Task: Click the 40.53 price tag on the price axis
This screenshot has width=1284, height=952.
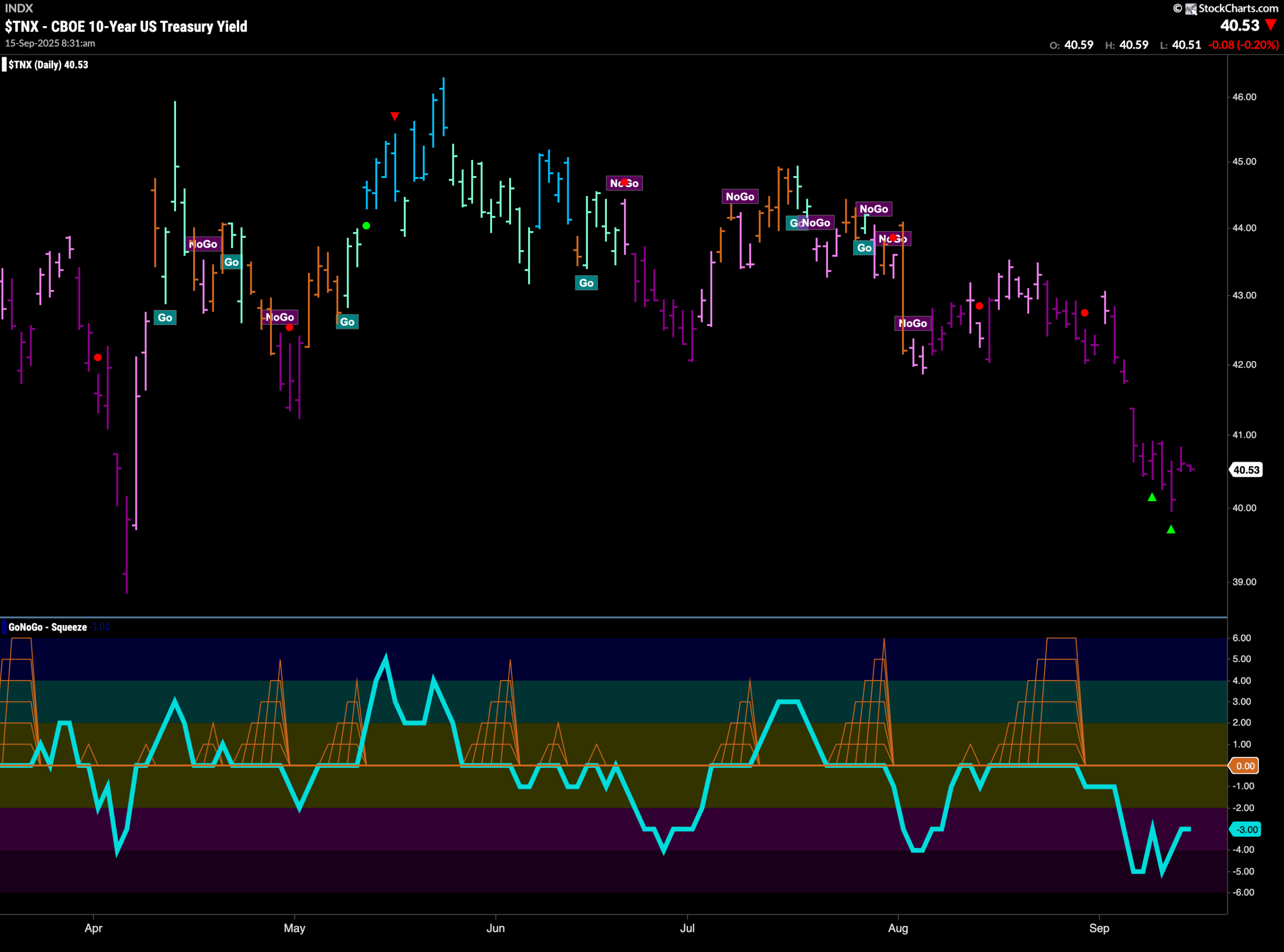Action: (1246, 469)
